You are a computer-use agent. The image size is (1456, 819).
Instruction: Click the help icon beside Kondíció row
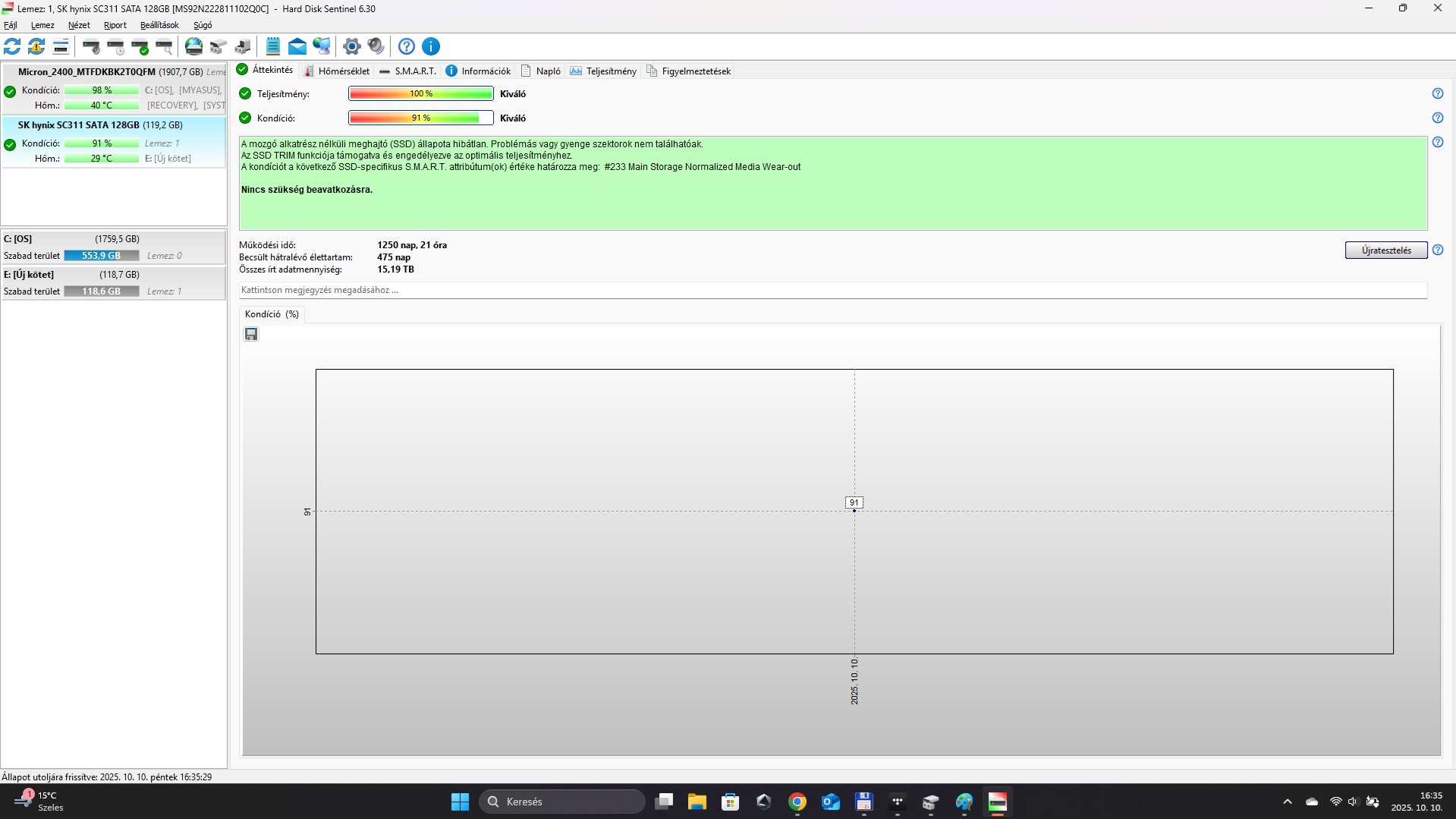click(x=1438, y=118)
